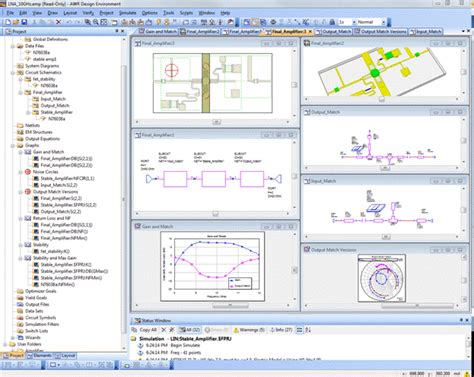Toggle the Errors message filter

[216, 330]
